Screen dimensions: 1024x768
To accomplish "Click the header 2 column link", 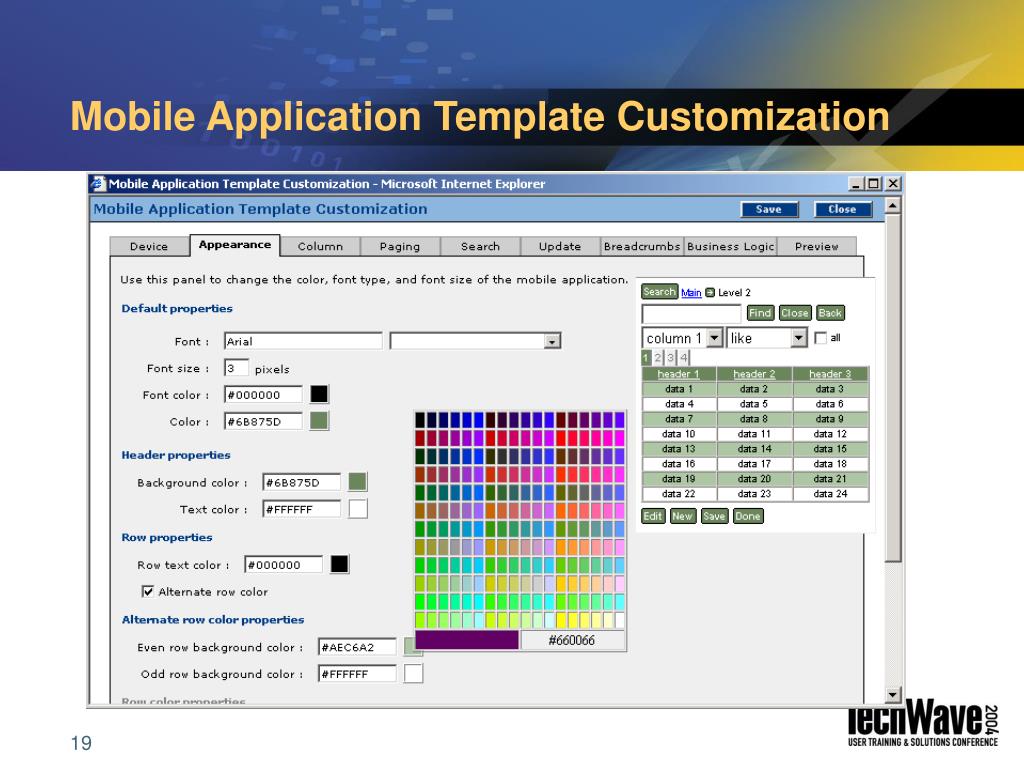I will click(x=754, y=374).
